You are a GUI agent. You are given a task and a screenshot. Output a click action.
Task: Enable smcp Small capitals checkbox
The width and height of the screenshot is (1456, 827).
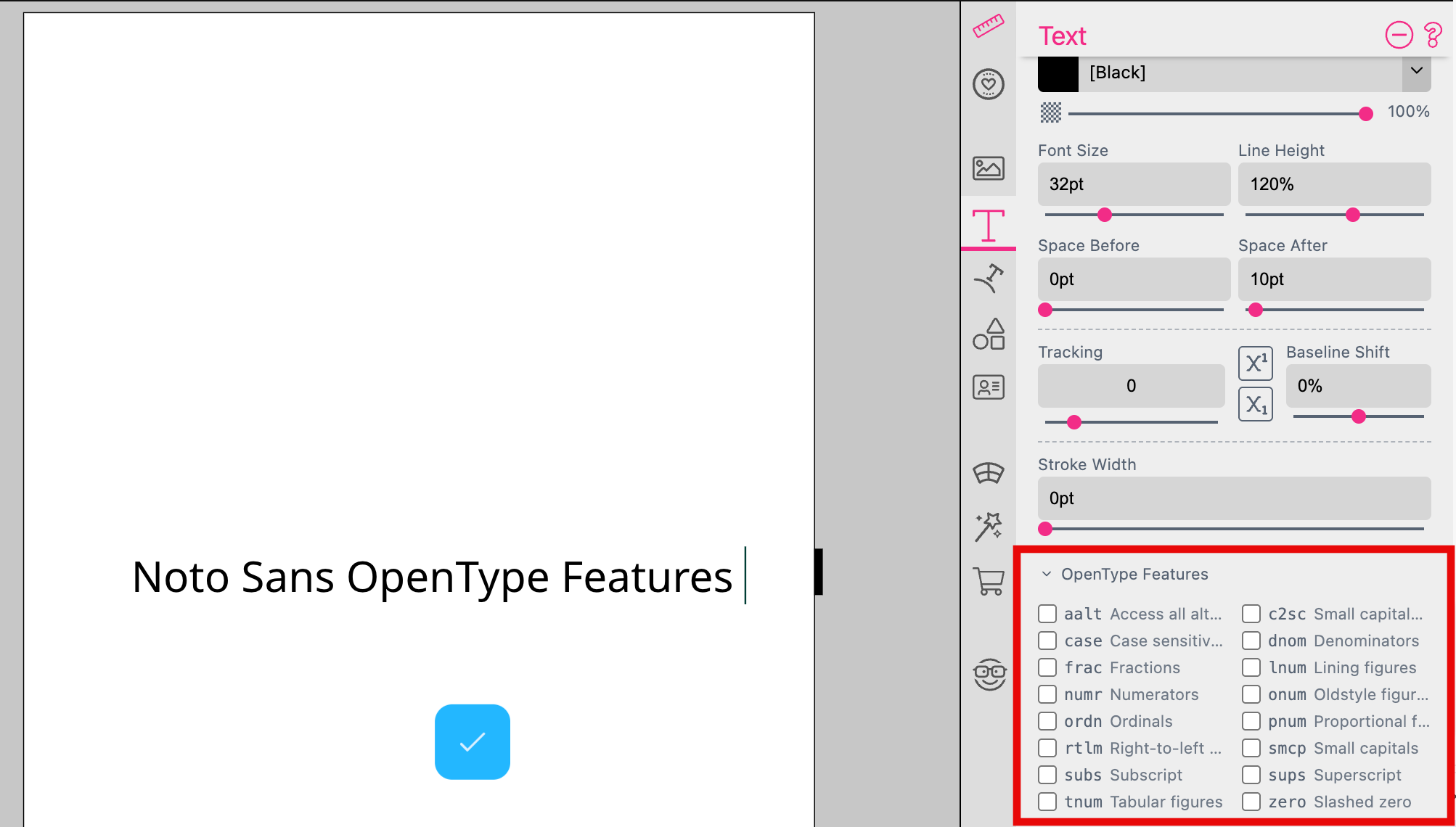[1251, 748]
